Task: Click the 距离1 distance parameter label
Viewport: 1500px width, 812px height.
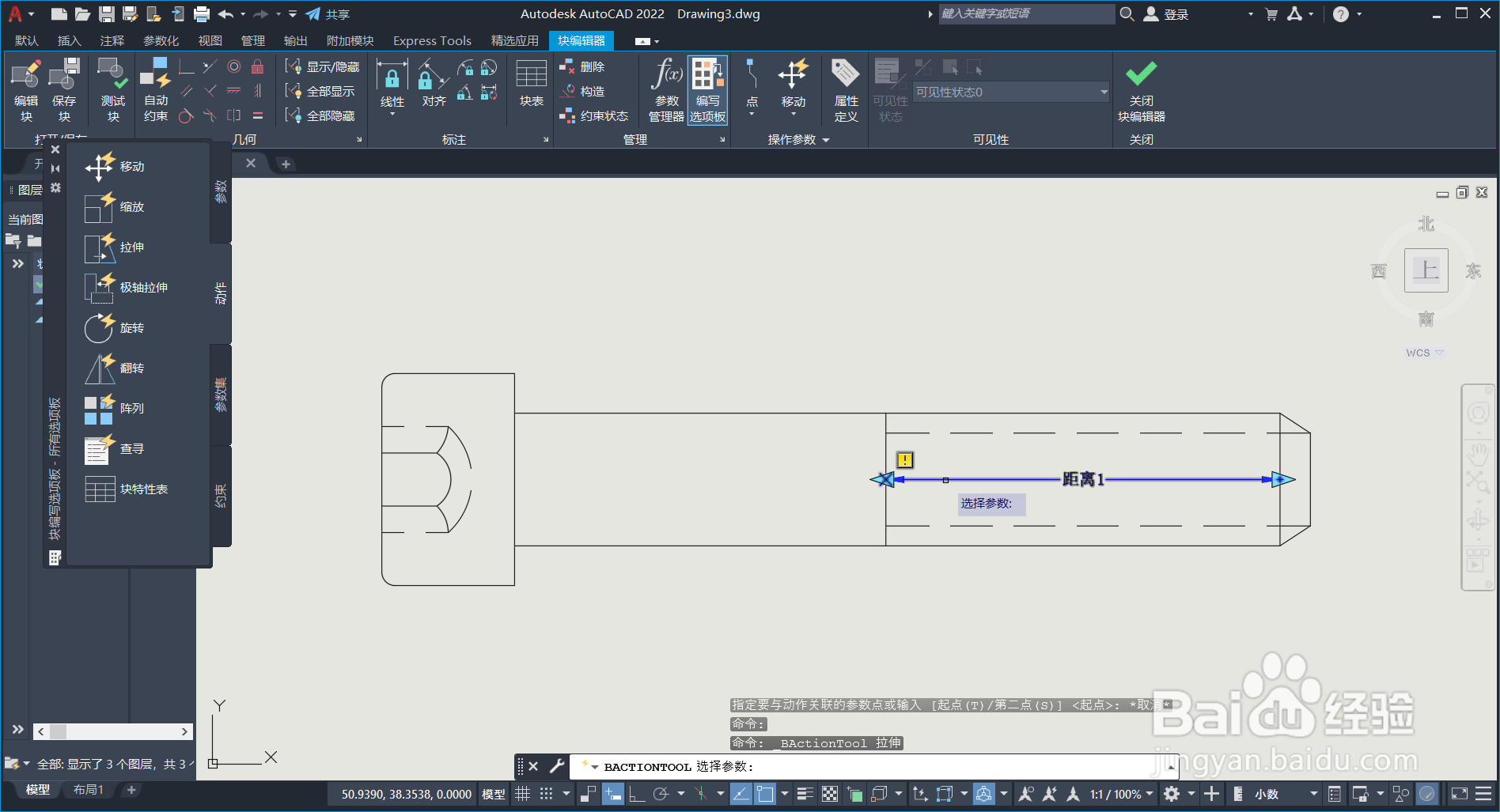Action: pos(1082,479)
